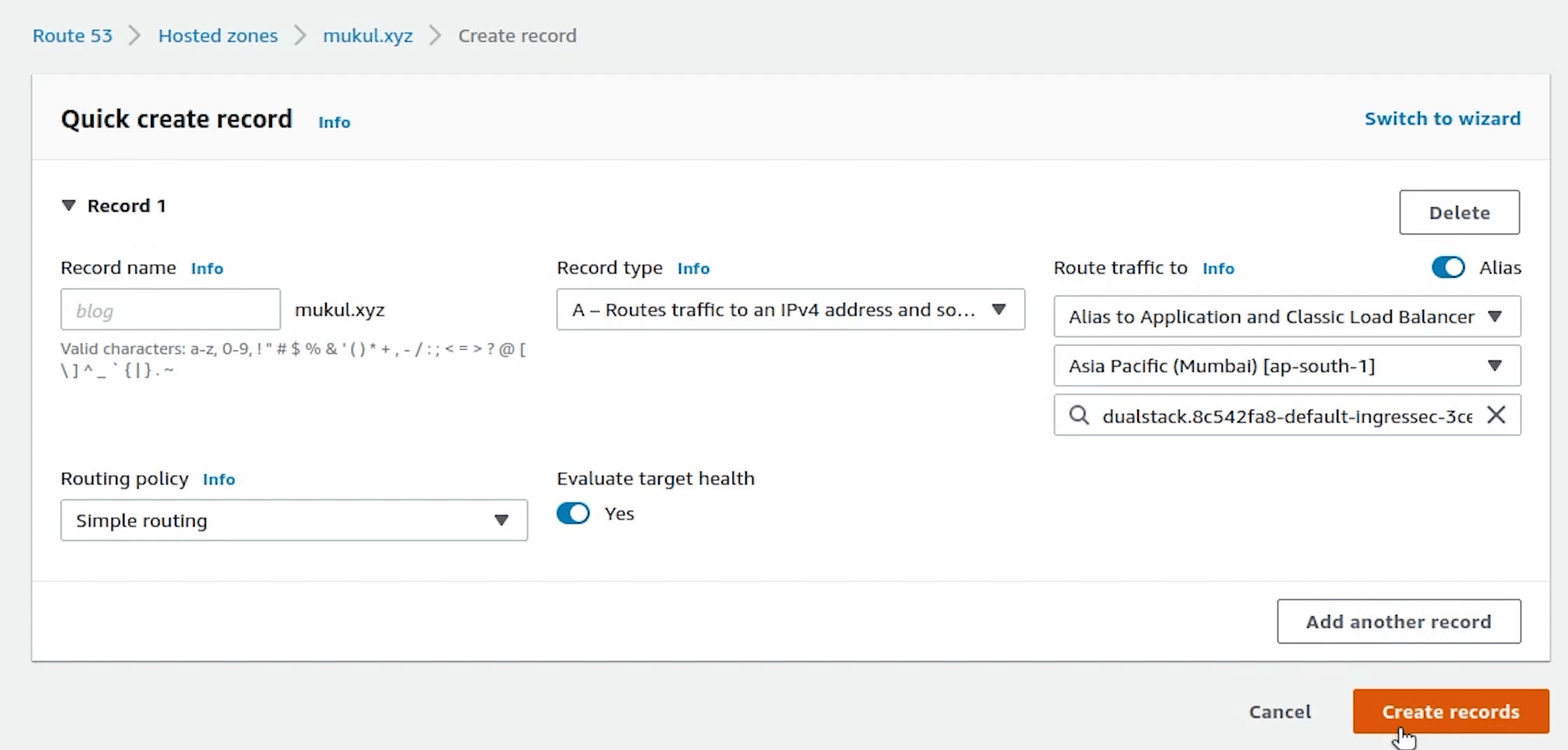Switch to wizard view
The image size is (1568, 750).
click(x=1442, y=119)
